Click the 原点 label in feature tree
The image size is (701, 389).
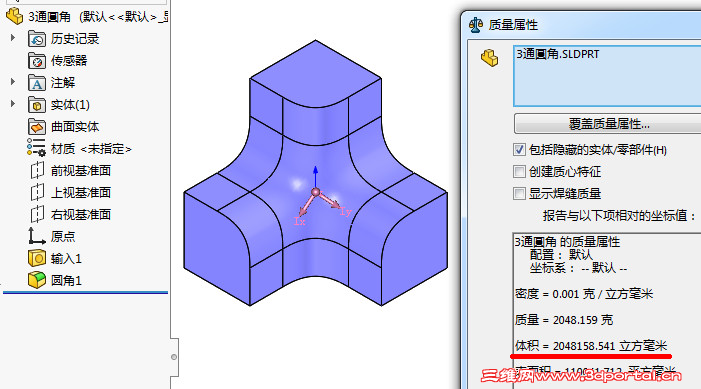coord(63,237)
